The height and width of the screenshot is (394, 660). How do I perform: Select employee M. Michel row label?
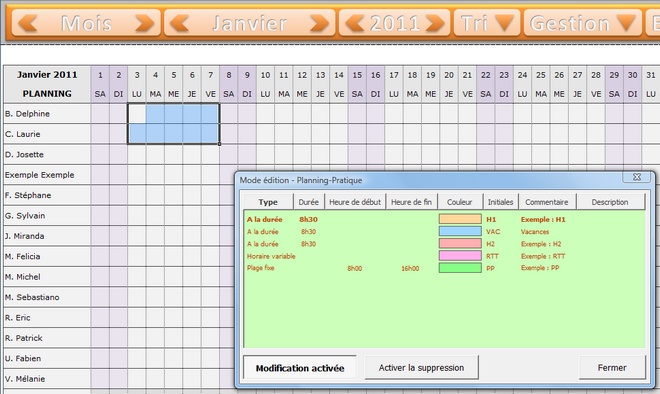coord(47,277)
